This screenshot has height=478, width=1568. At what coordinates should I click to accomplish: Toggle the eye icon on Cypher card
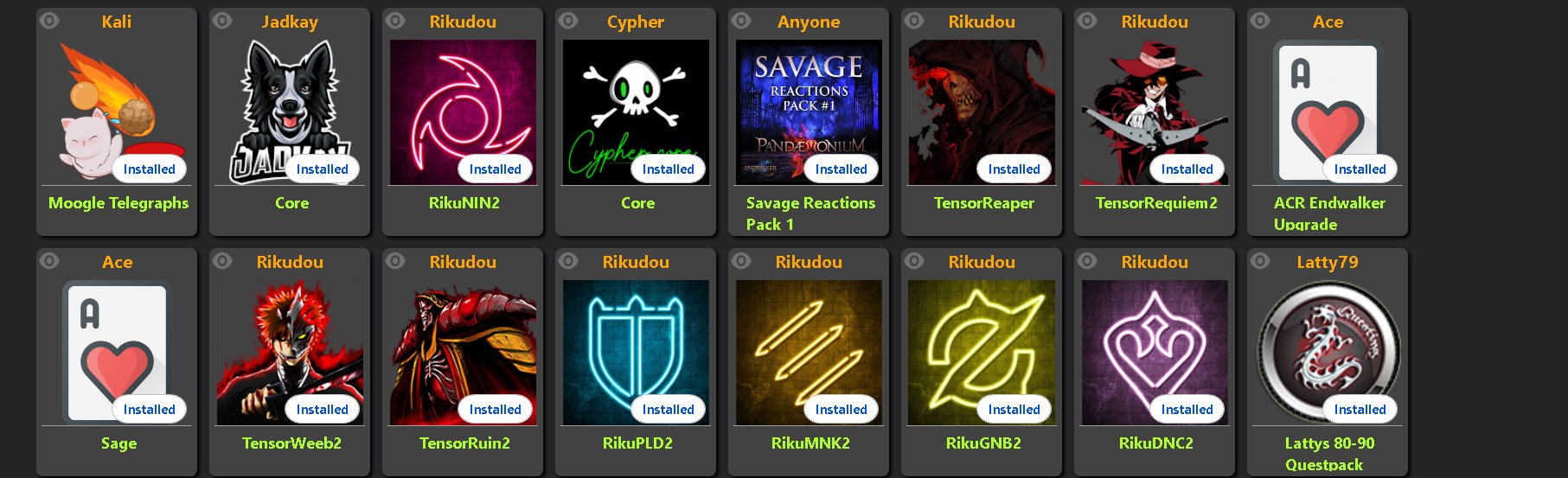(x=569, y=20)
